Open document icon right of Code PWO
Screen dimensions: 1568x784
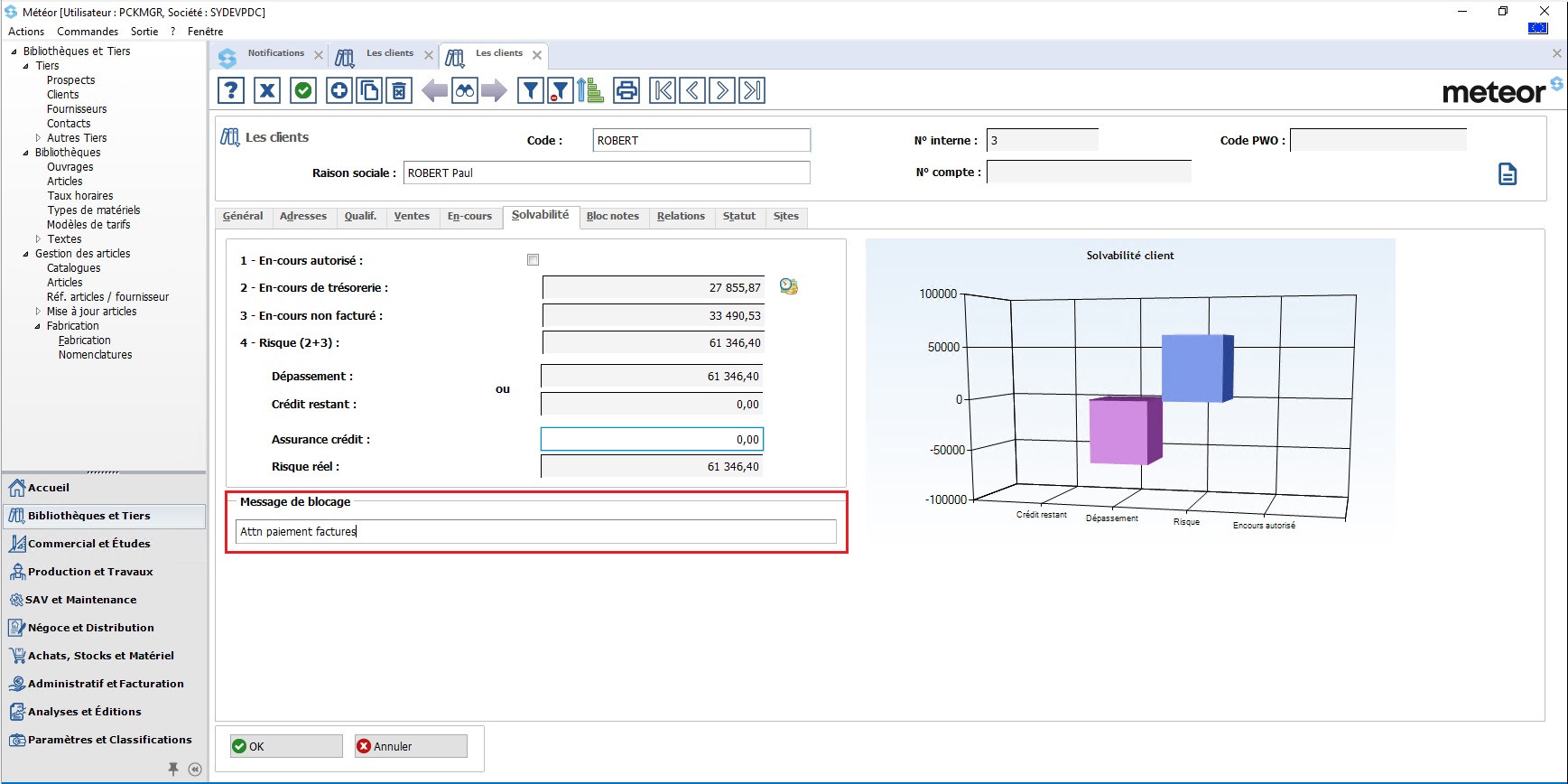[1508, 173]
